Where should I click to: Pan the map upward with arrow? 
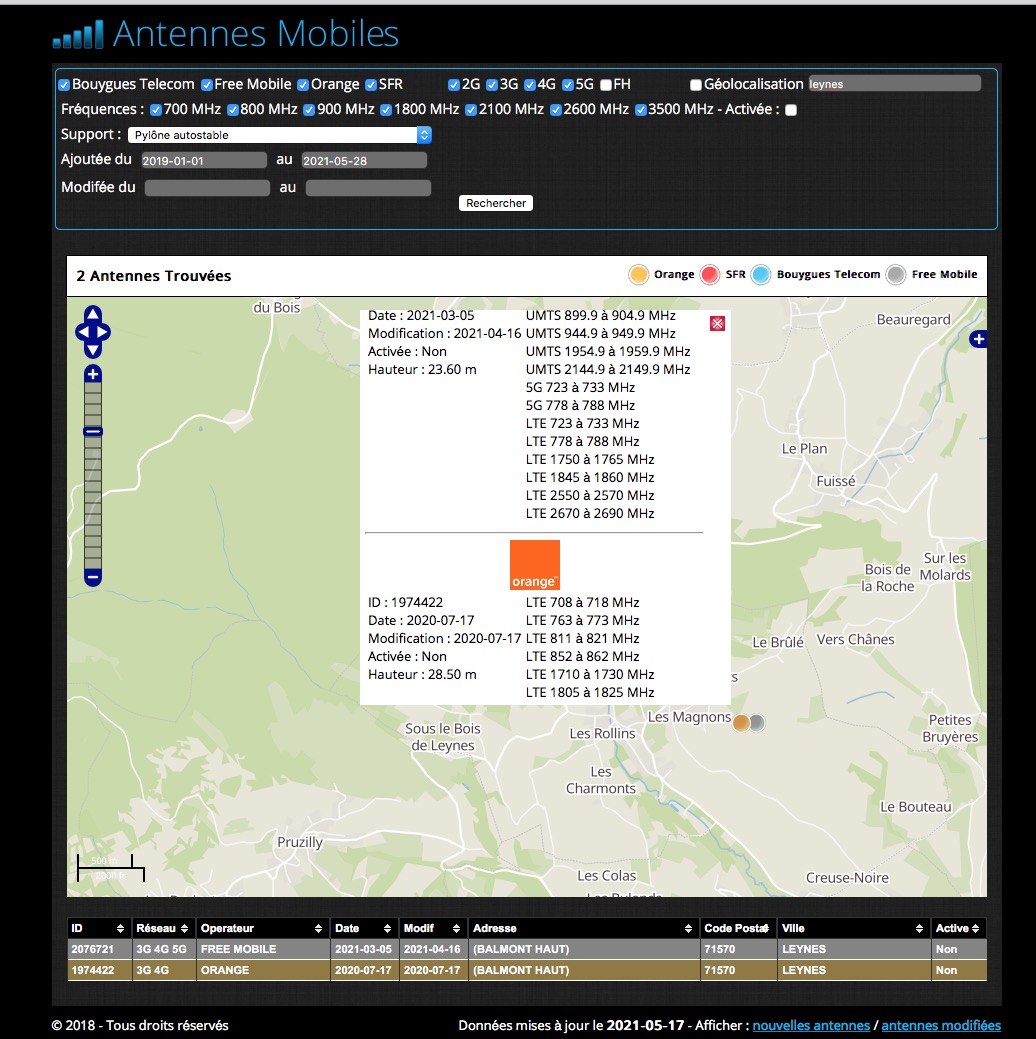tap(93, 314)
